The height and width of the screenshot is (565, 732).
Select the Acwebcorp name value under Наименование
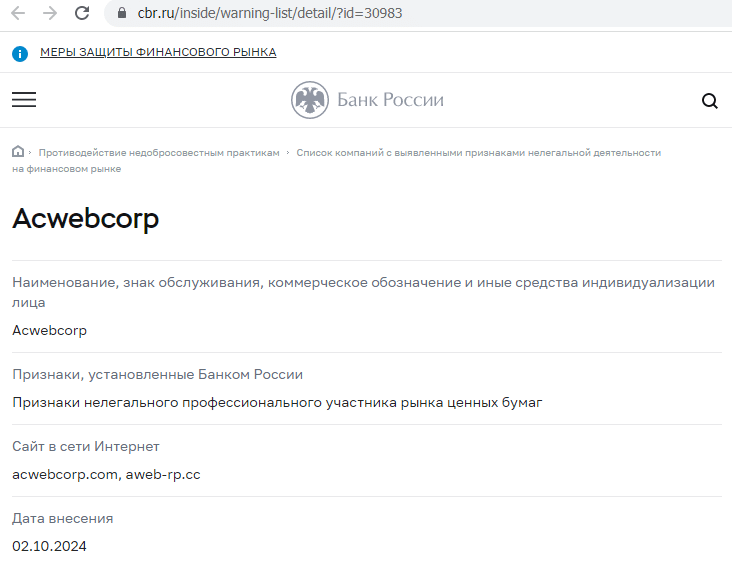[49, 331]
